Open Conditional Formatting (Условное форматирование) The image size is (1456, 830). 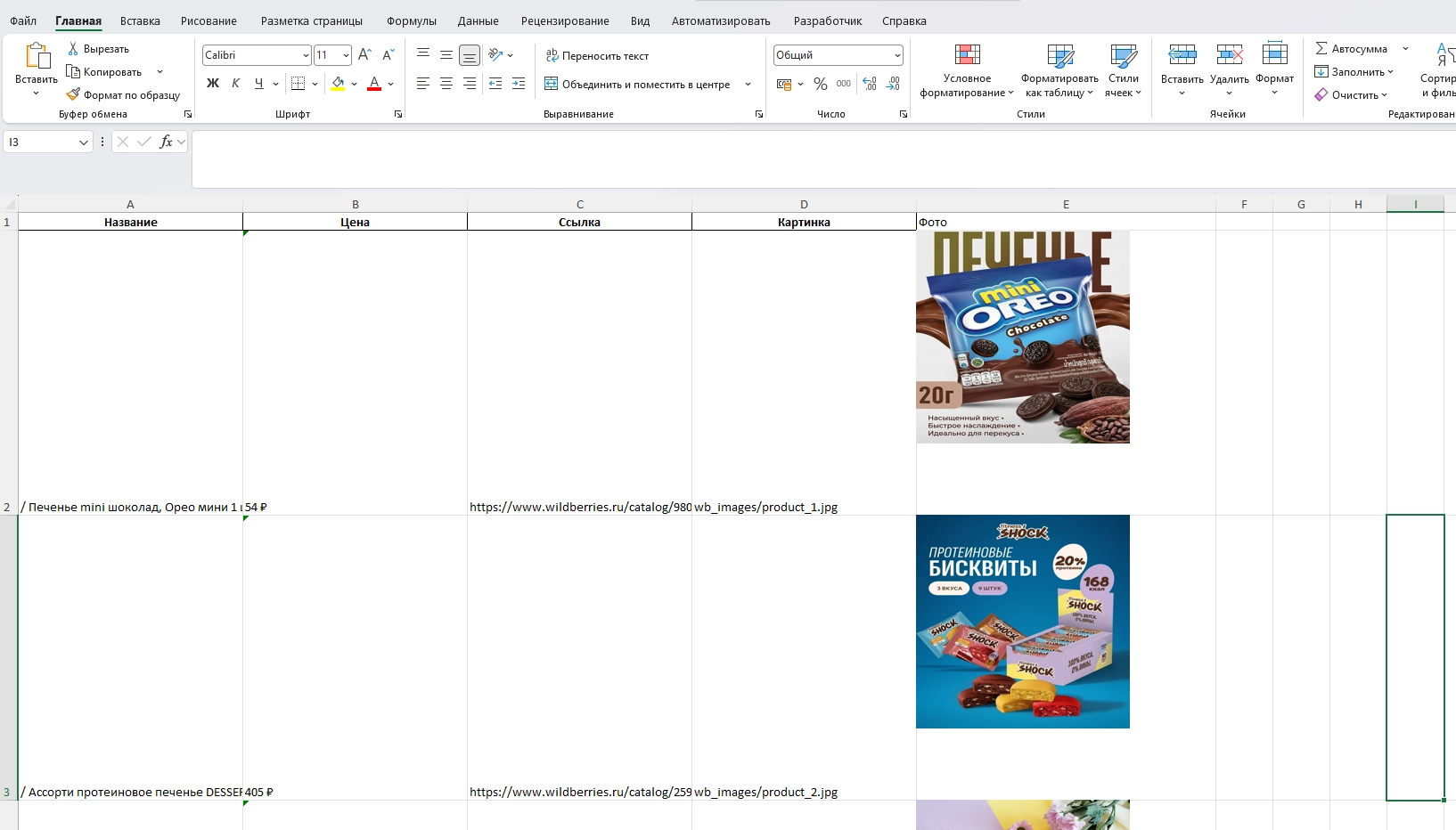pos(967,70)
